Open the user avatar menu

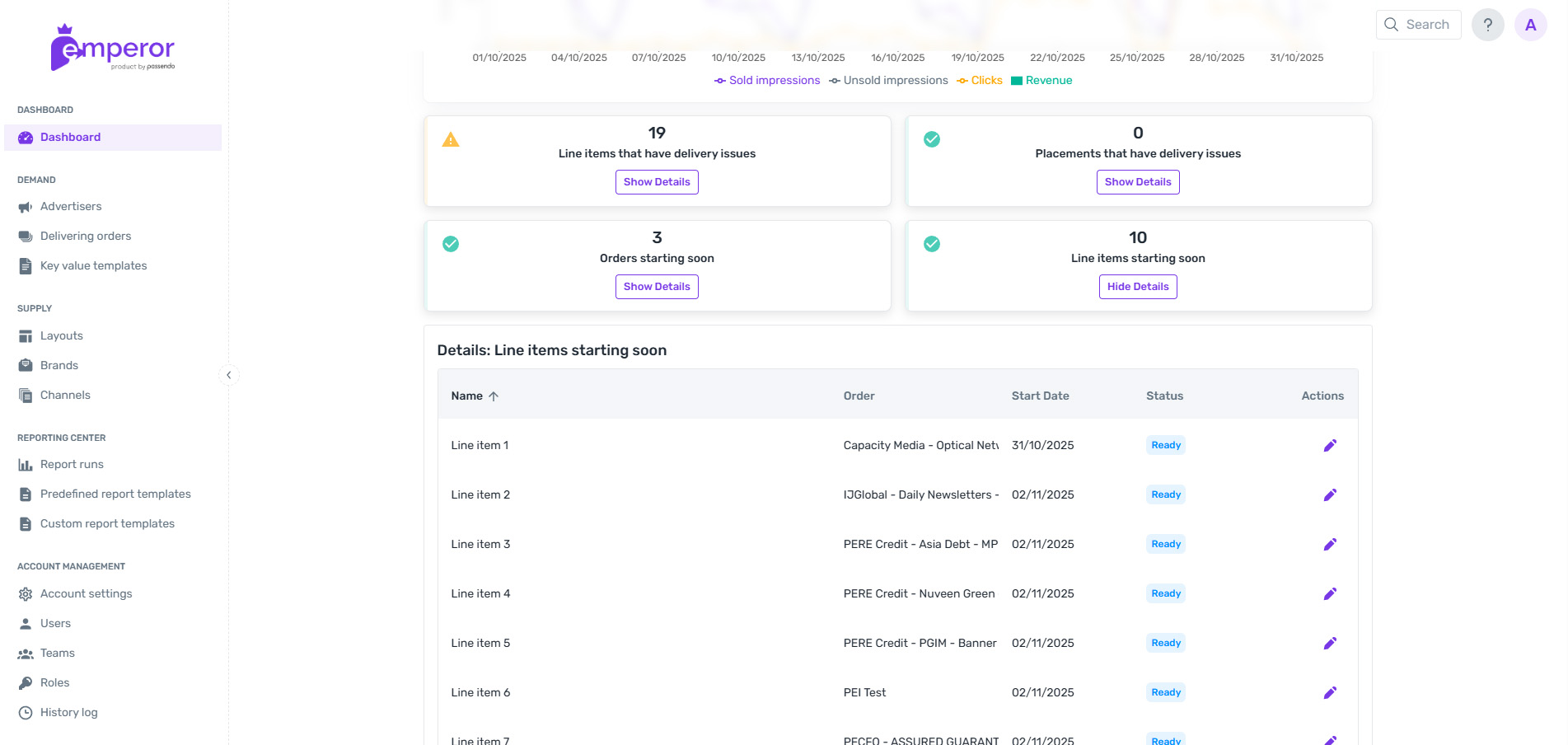tap(1530, 25)
